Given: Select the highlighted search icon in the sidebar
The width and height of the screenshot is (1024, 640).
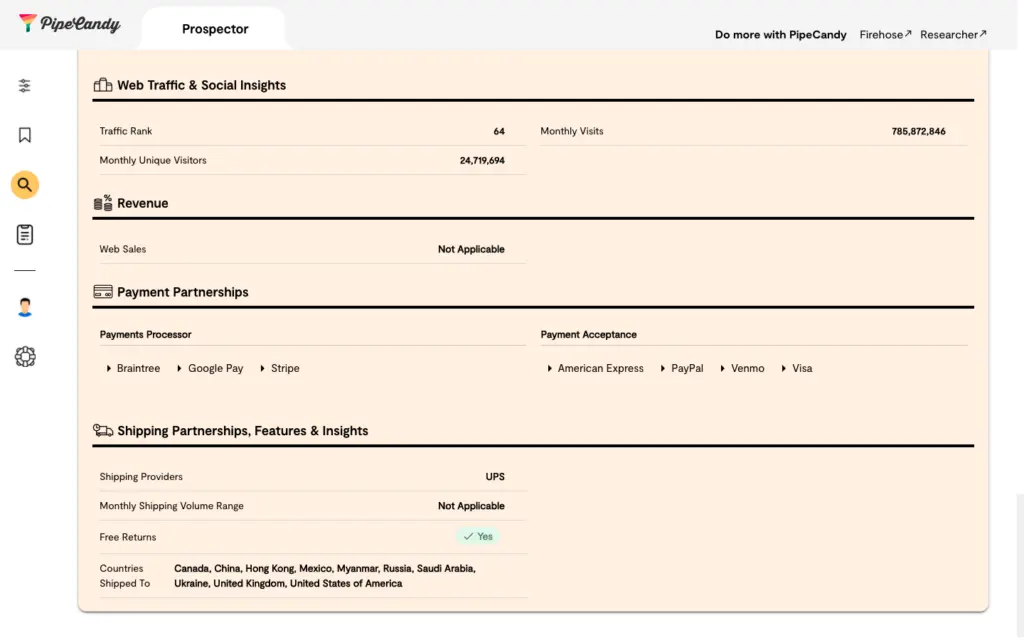Looking at the screenshot, I should [25, 185].
